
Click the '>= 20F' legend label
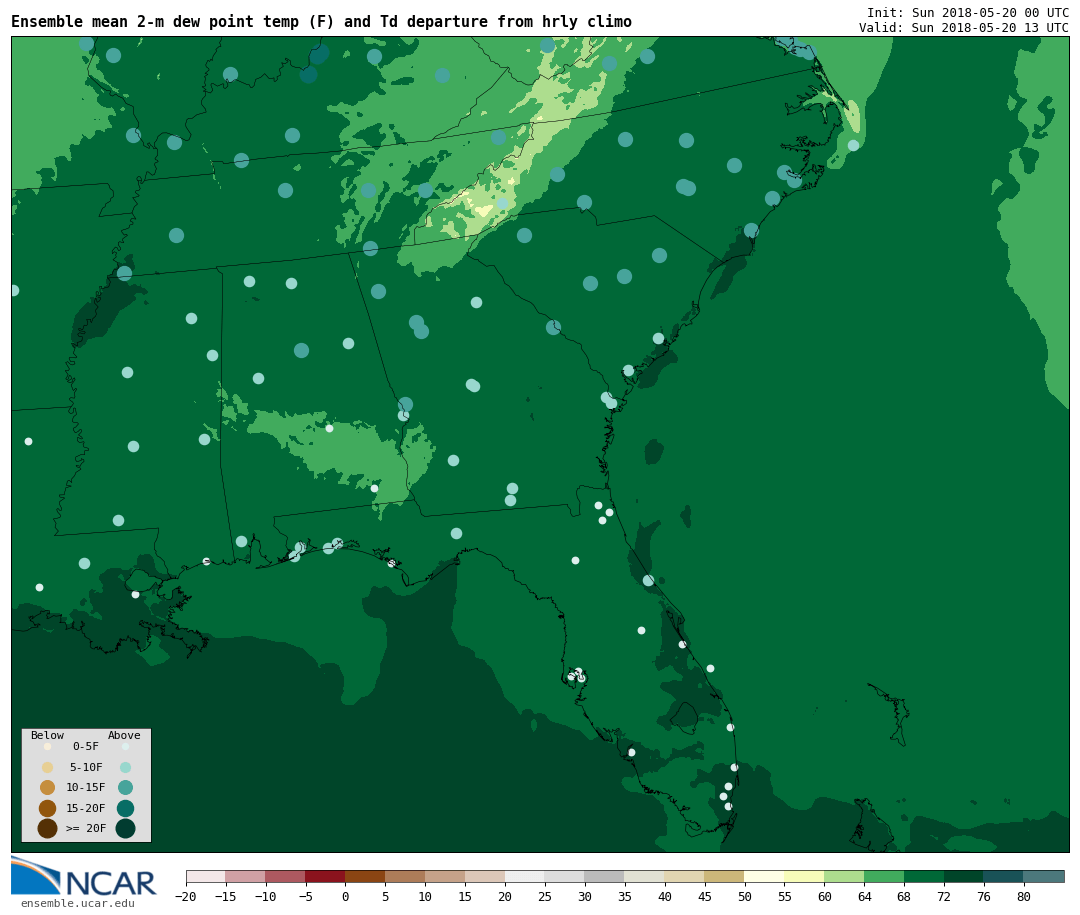click(x=86, y=828)
